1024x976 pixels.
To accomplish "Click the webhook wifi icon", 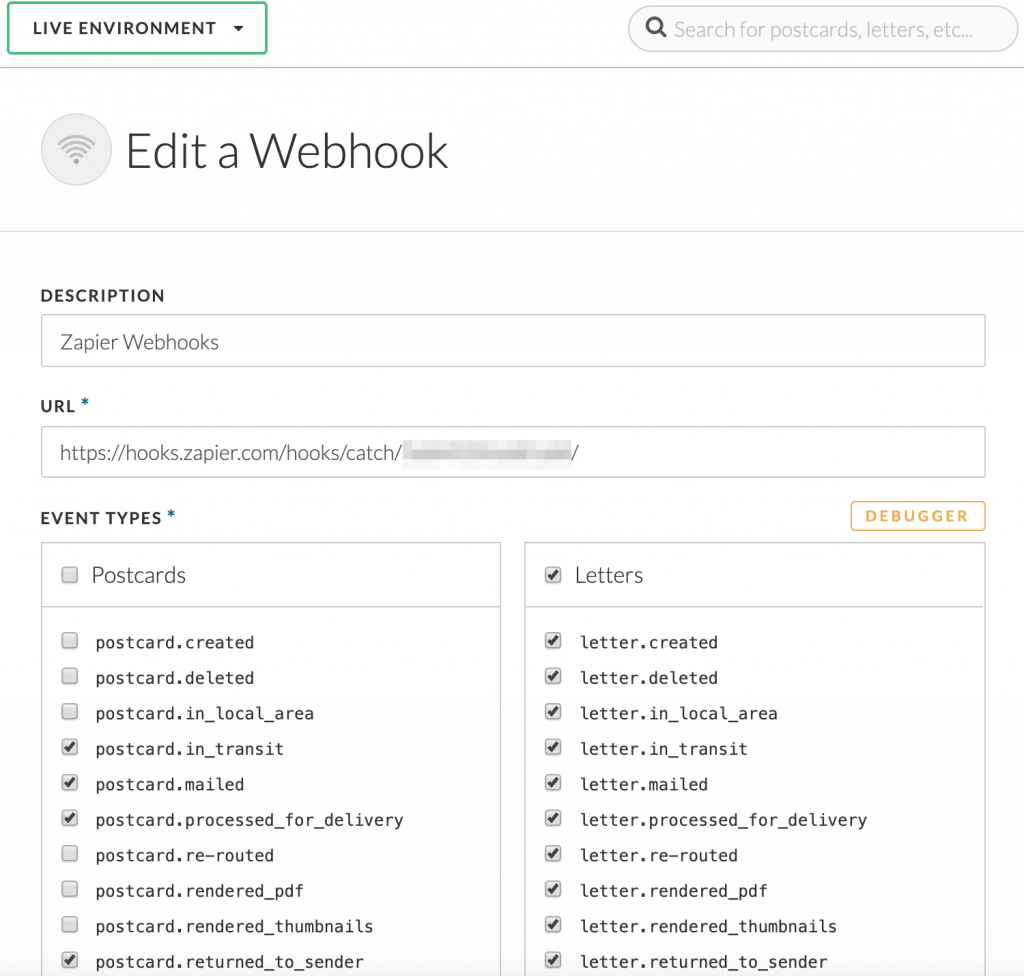I will (76, 149).
